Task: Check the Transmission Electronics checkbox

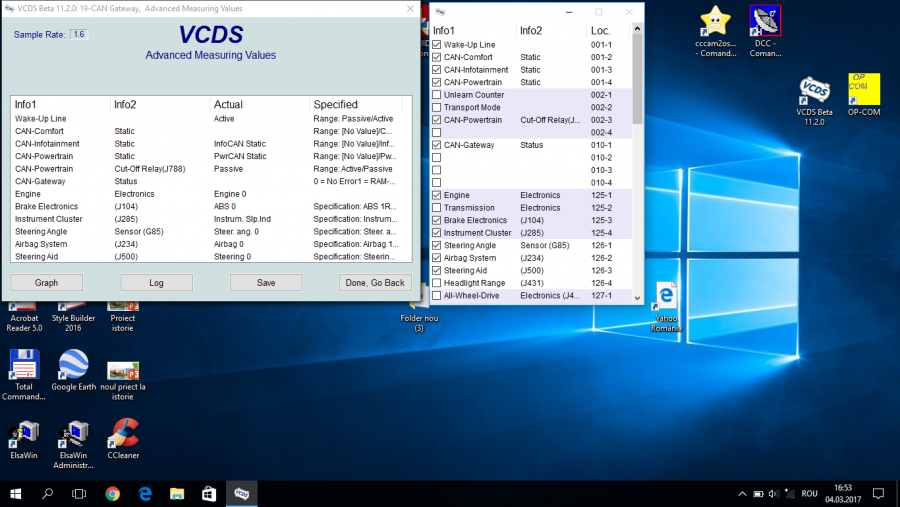Action: 436,208
